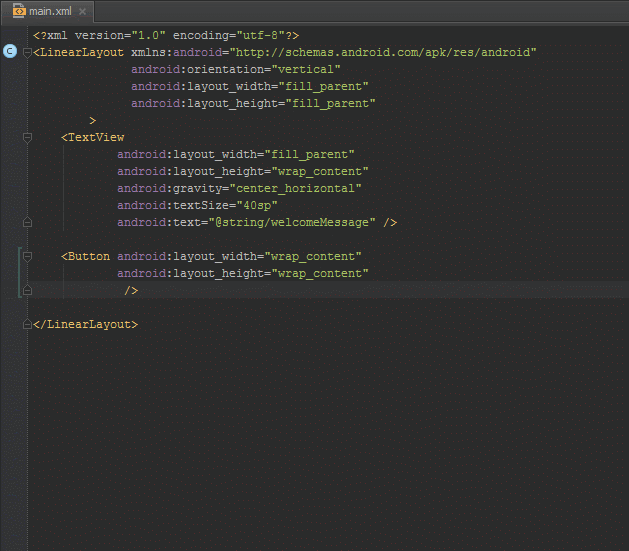
Task: Click android:textSize="40sp" attribute
Action: (x=197, y=205)
